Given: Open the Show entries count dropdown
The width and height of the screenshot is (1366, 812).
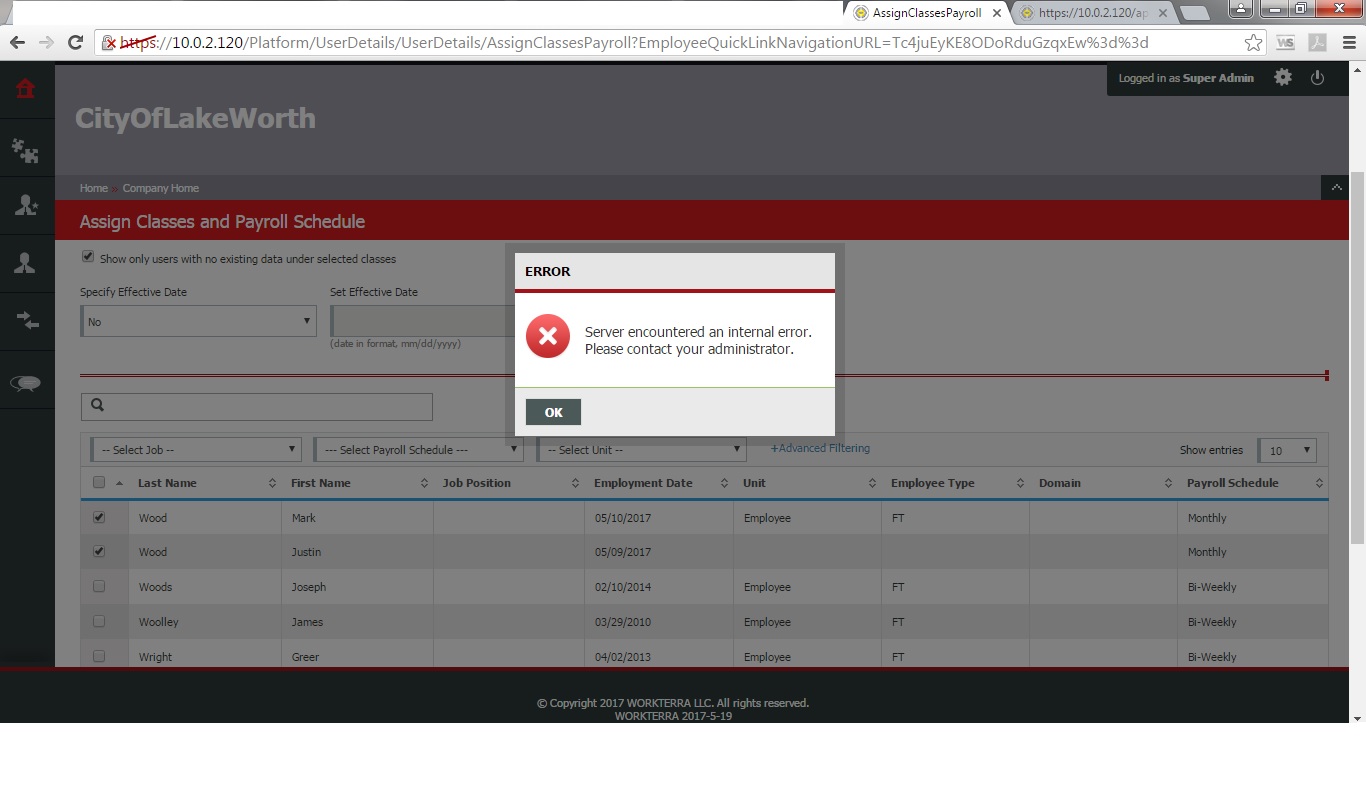Looking at the screenshot, I should pyautogui.click(x=1287, y=451).
